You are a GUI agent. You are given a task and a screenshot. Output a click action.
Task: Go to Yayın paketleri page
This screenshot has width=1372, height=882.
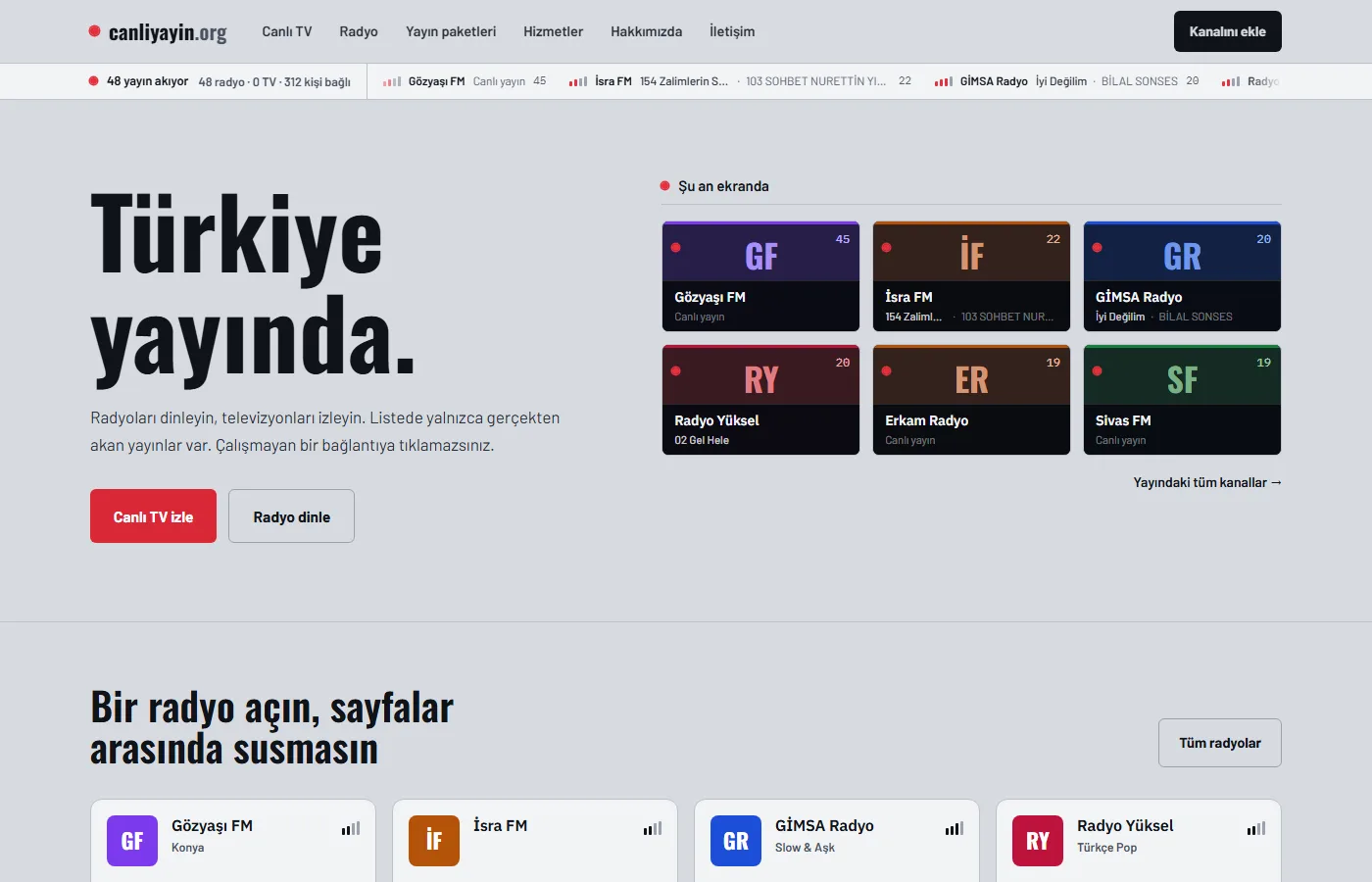[451, 31]
